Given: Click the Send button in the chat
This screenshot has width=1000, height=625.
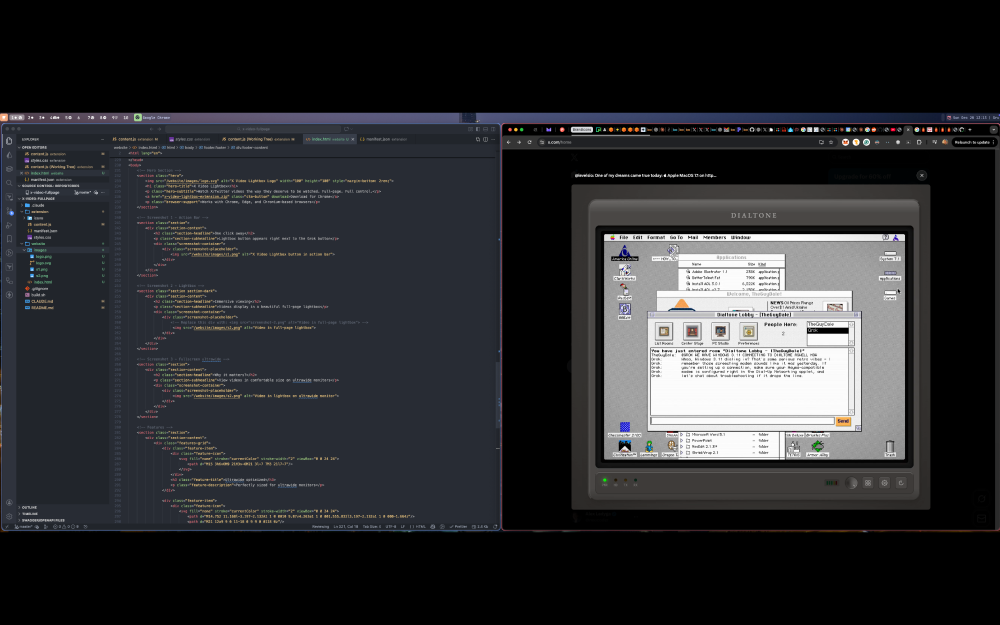Looking at the screenshot, I should pos(844,421).
